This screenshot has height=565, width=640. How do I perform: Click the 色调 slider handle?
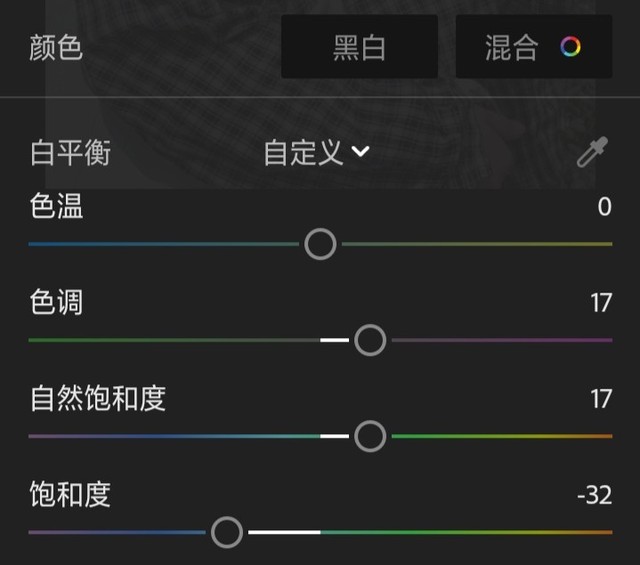click(x=370, y=341)
